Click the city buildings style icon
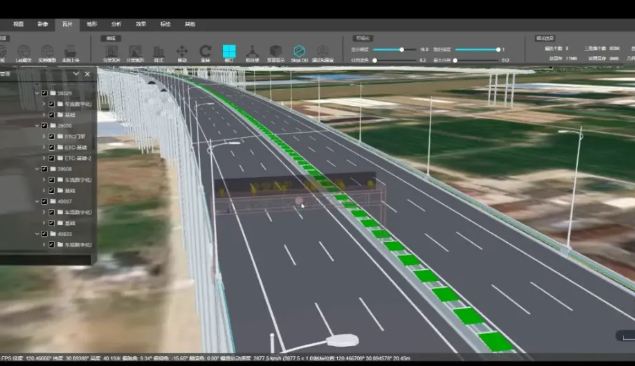Image resolution: width=635 pixels, height=366 pixels. point(158,52)
